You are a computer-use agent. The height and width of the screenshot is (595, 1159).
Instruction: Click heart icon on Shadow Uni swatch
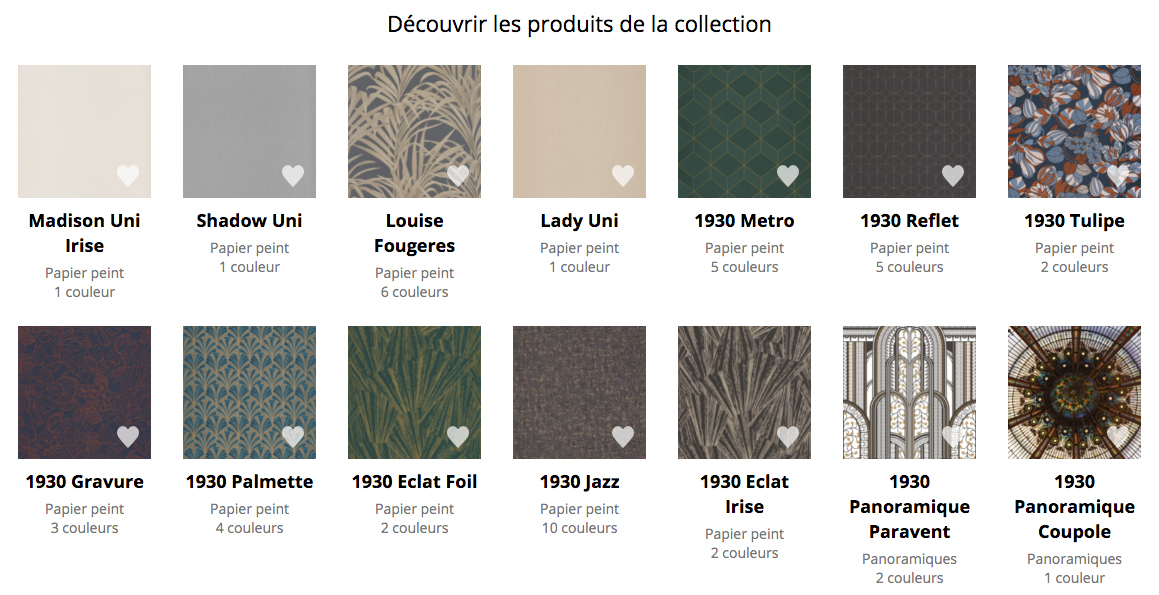[x=293, y=175]
